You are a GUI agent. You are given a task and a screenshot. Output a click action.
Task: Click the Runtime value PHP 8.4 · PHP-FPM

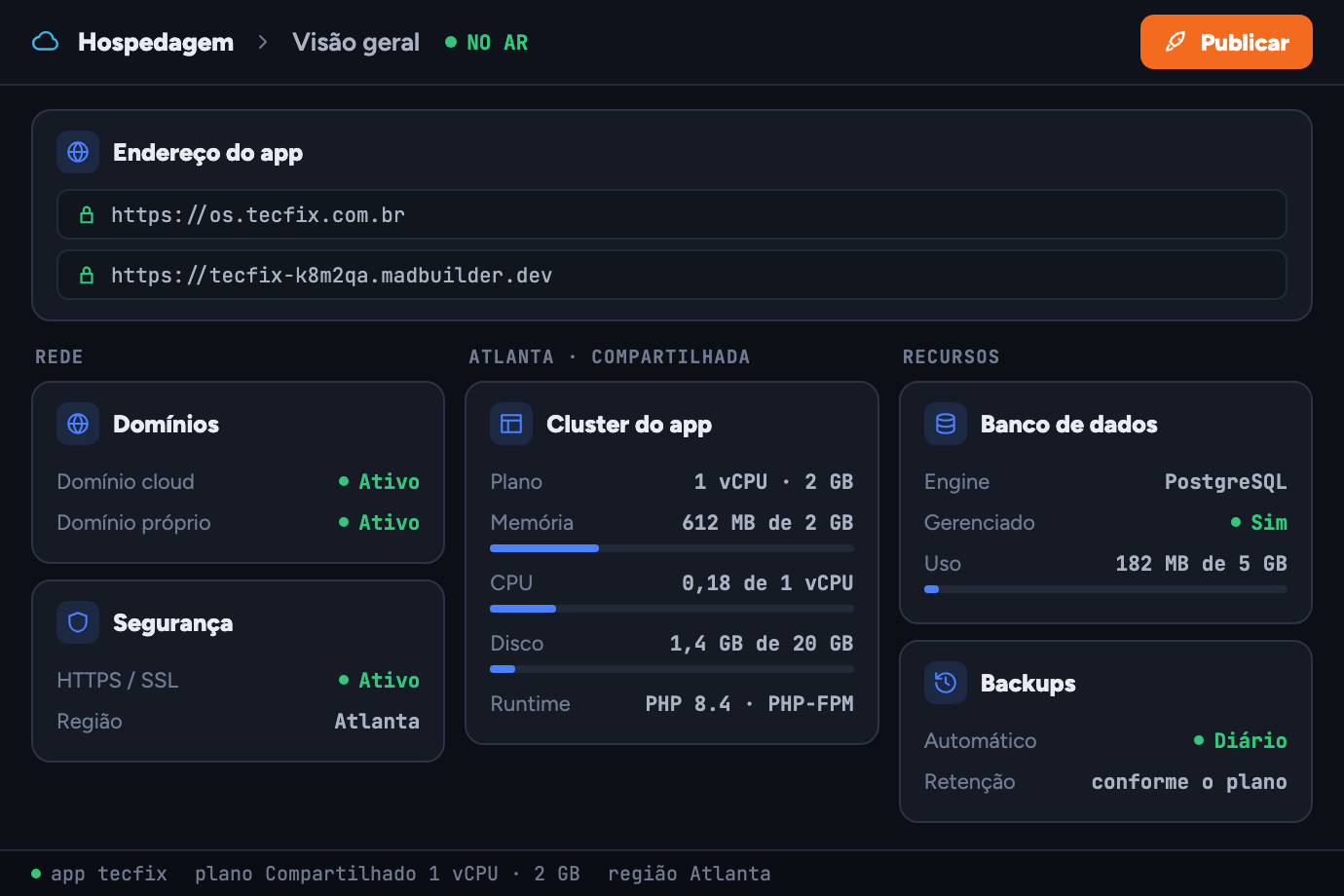tap(749, 703)
